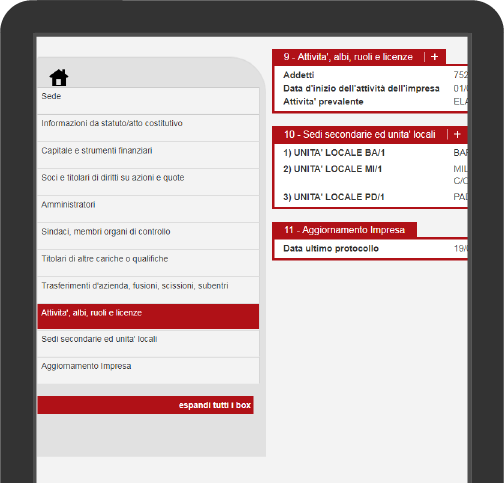504x483 pixels.
Task: Click section header 9 - Attivita', albi, ruoli
Action: (348, 57)
